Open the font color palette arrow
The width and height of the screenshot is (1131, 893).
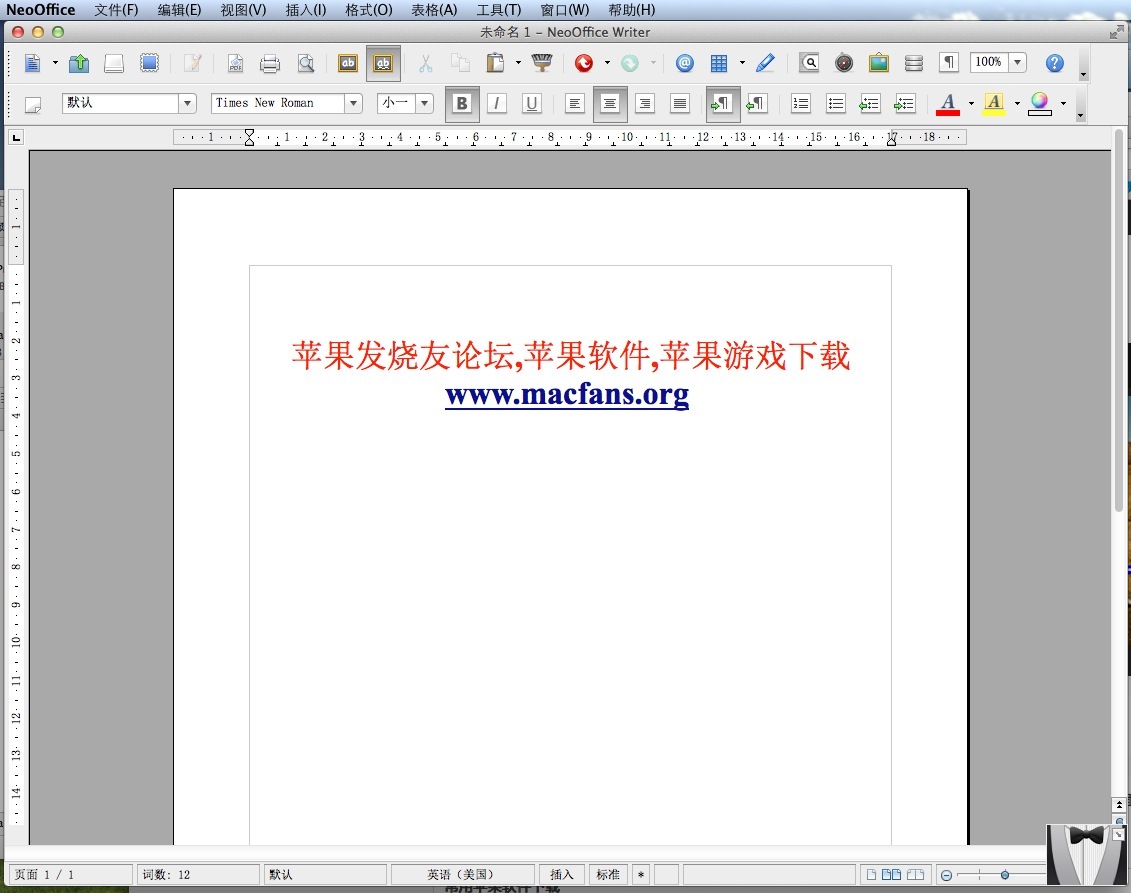pyautogui.click(x=971, y=104)
